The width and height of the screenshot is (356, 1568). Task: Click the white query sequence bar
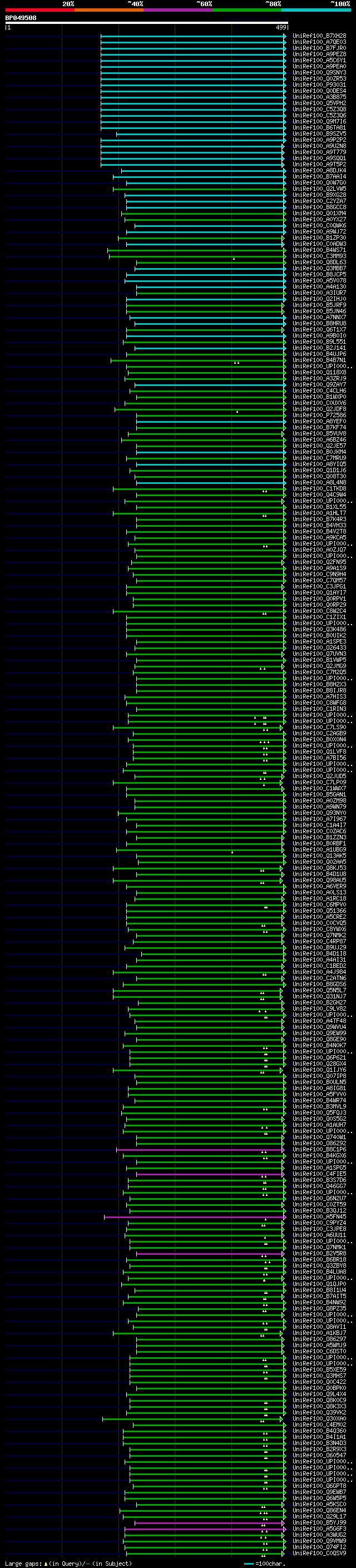tap(147, 23)
